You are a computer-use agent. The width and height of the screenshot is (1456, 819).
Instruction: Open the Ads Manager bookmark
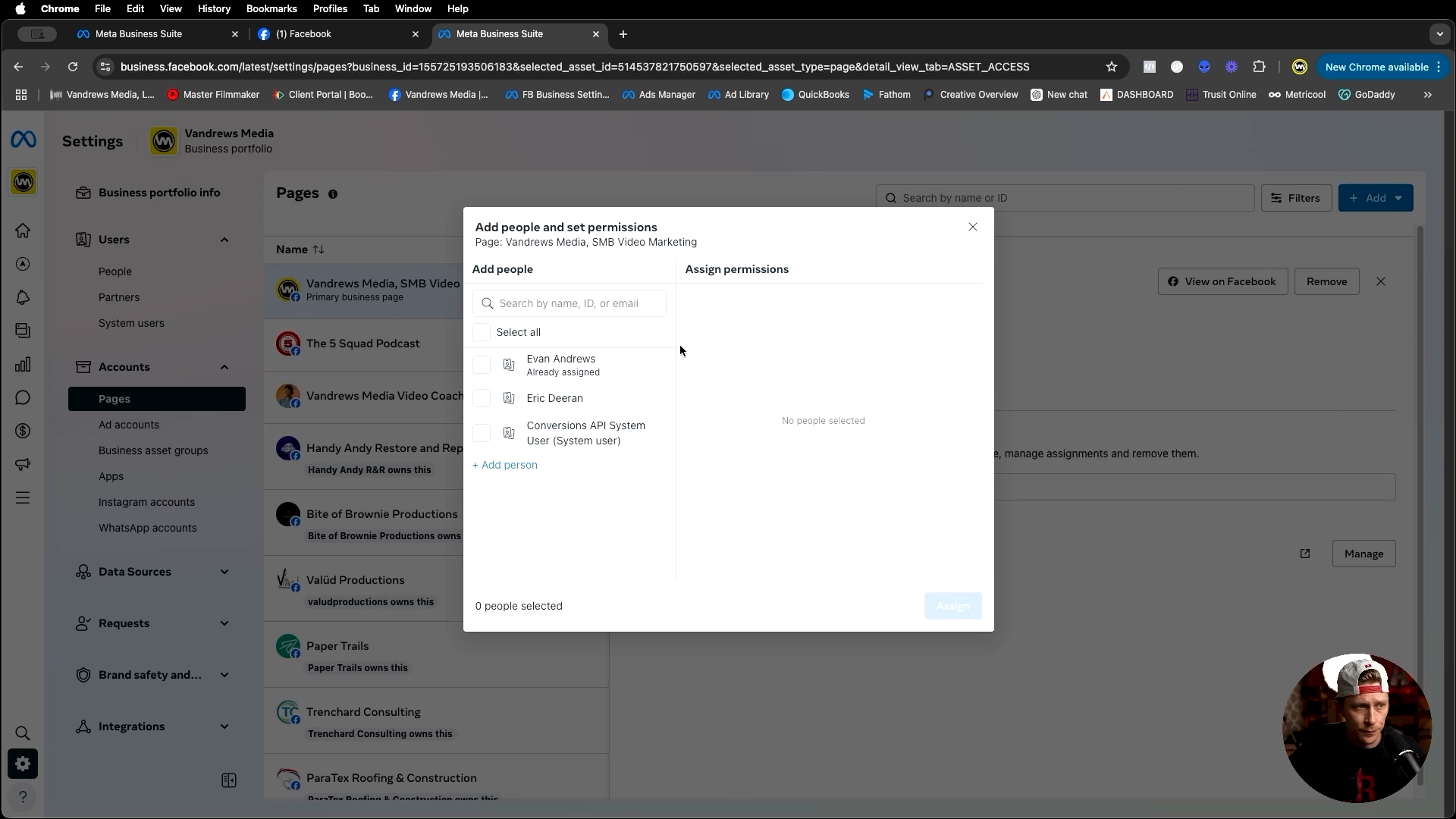658,95
